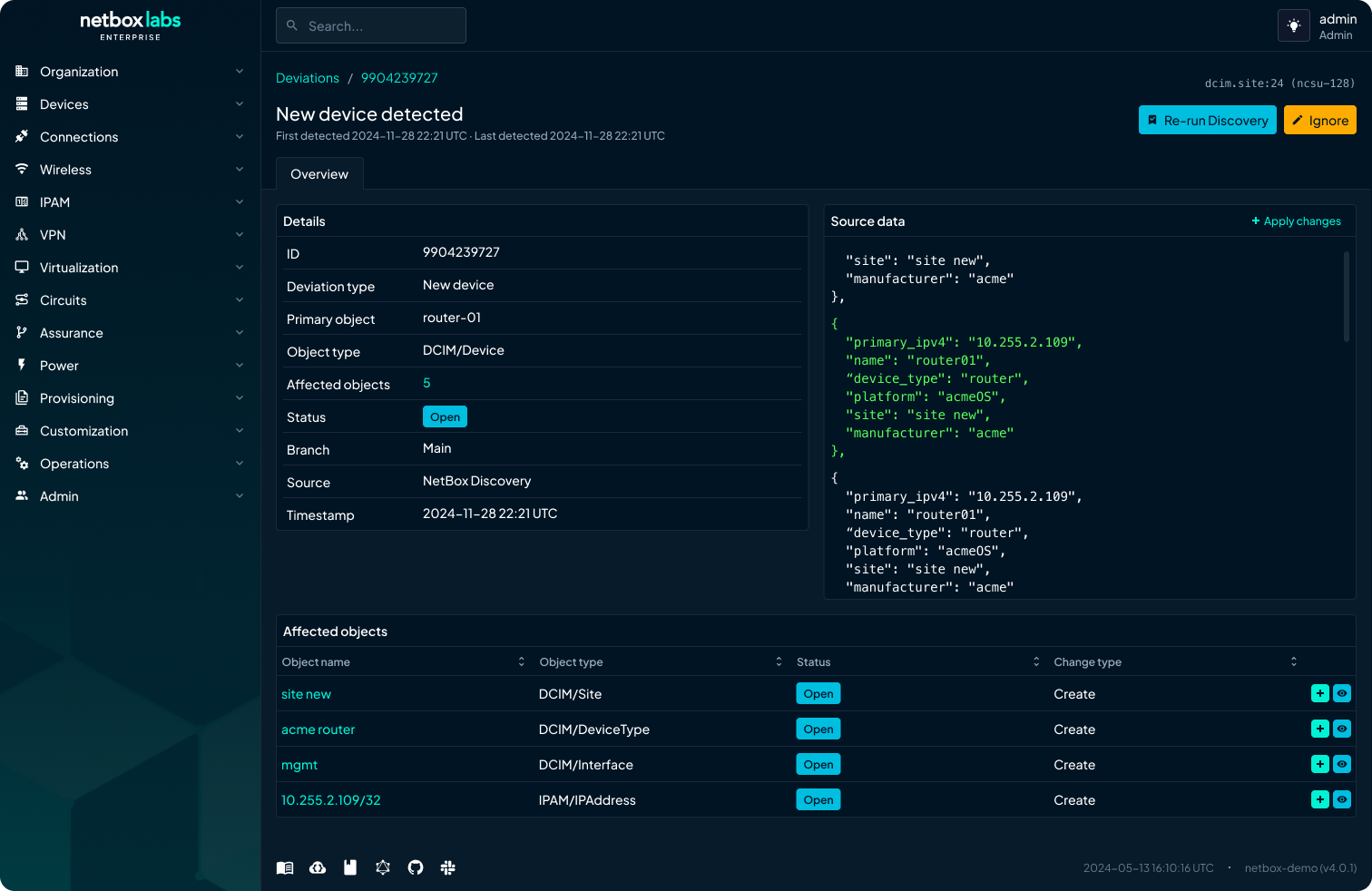1372x891 pixels.
Task: Click the Devices sidebar icon
Action: coord(22,103)
